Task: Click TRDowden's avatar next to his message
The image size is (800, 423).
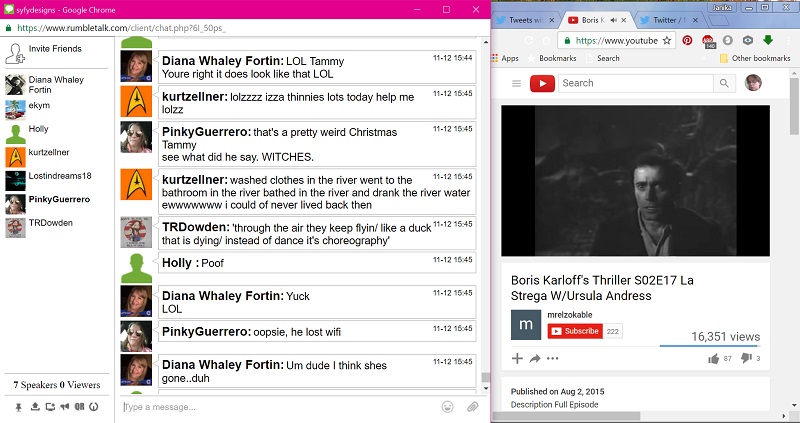Action: tap(136, 232)
